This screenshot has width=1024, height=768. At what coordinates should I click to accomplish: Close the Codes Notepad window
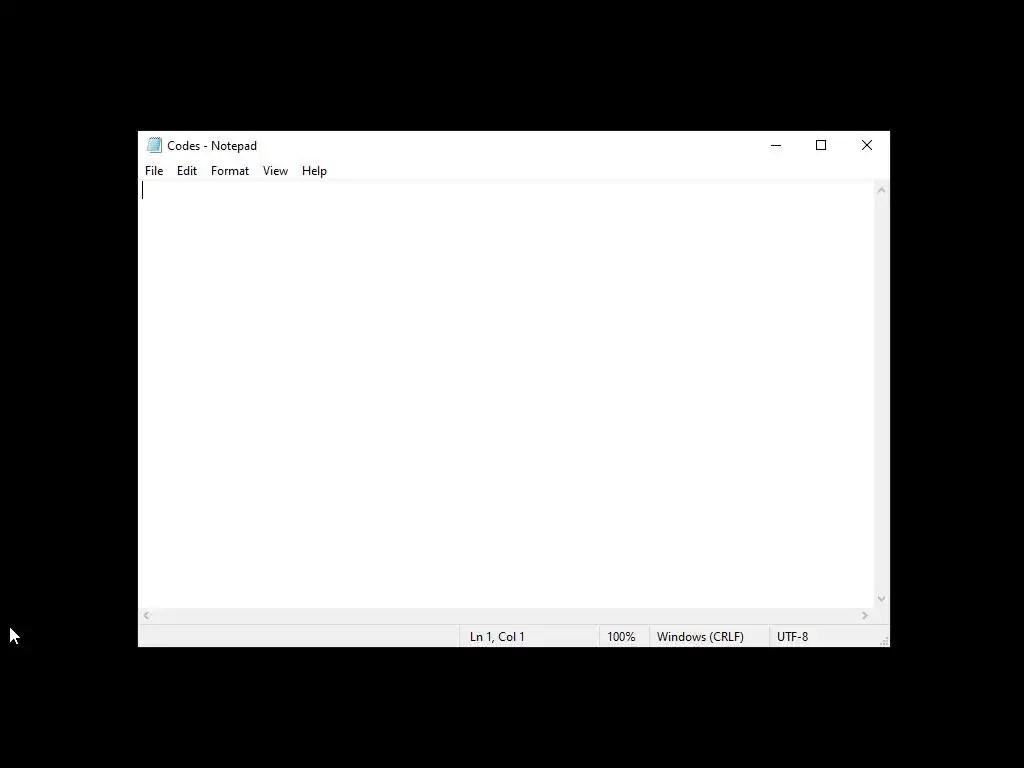[x=867, y=145]
